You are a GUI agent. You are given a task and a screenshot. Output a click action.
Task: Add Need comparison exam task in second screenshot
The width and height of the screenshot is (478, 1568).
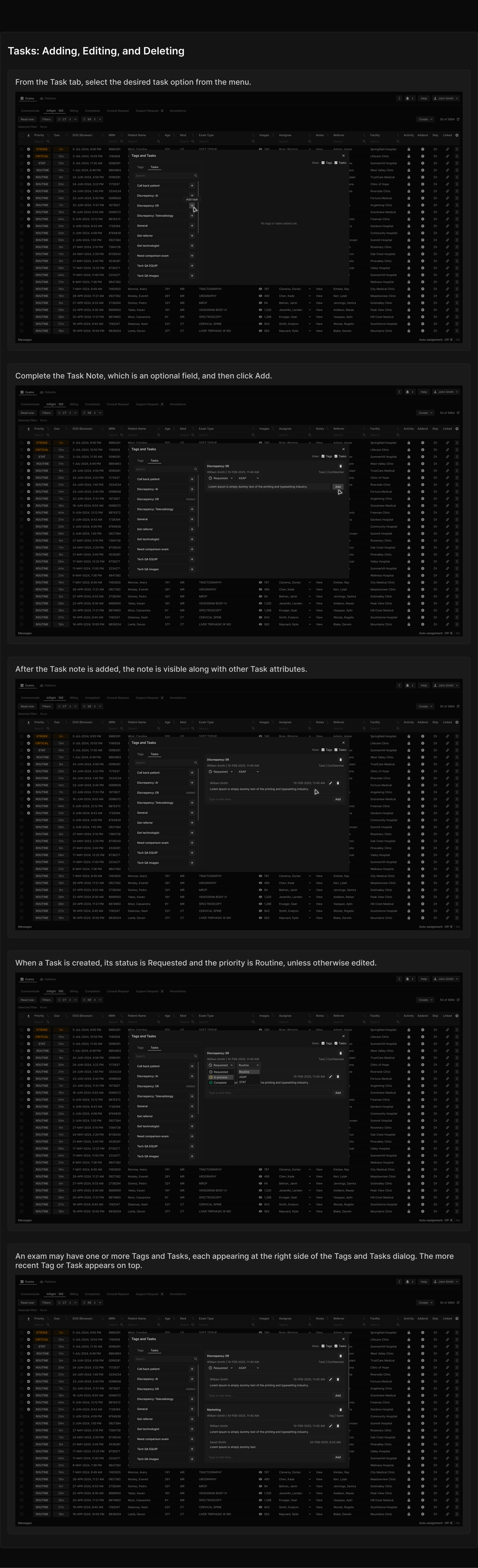pos(192,549)
